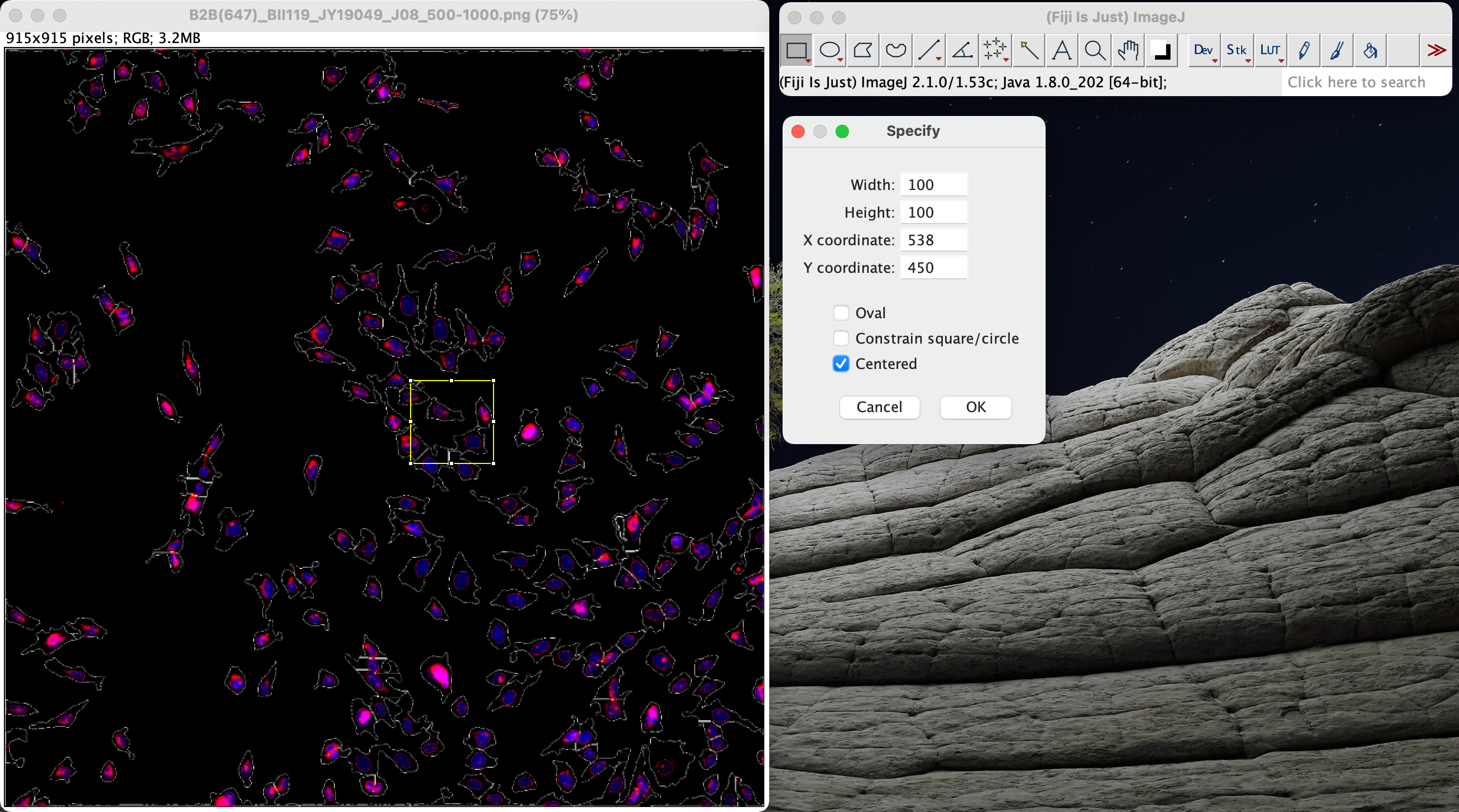Expand more tools double-arrow menu
This screenshot has height=812, width=1459.
point(1436,50)
